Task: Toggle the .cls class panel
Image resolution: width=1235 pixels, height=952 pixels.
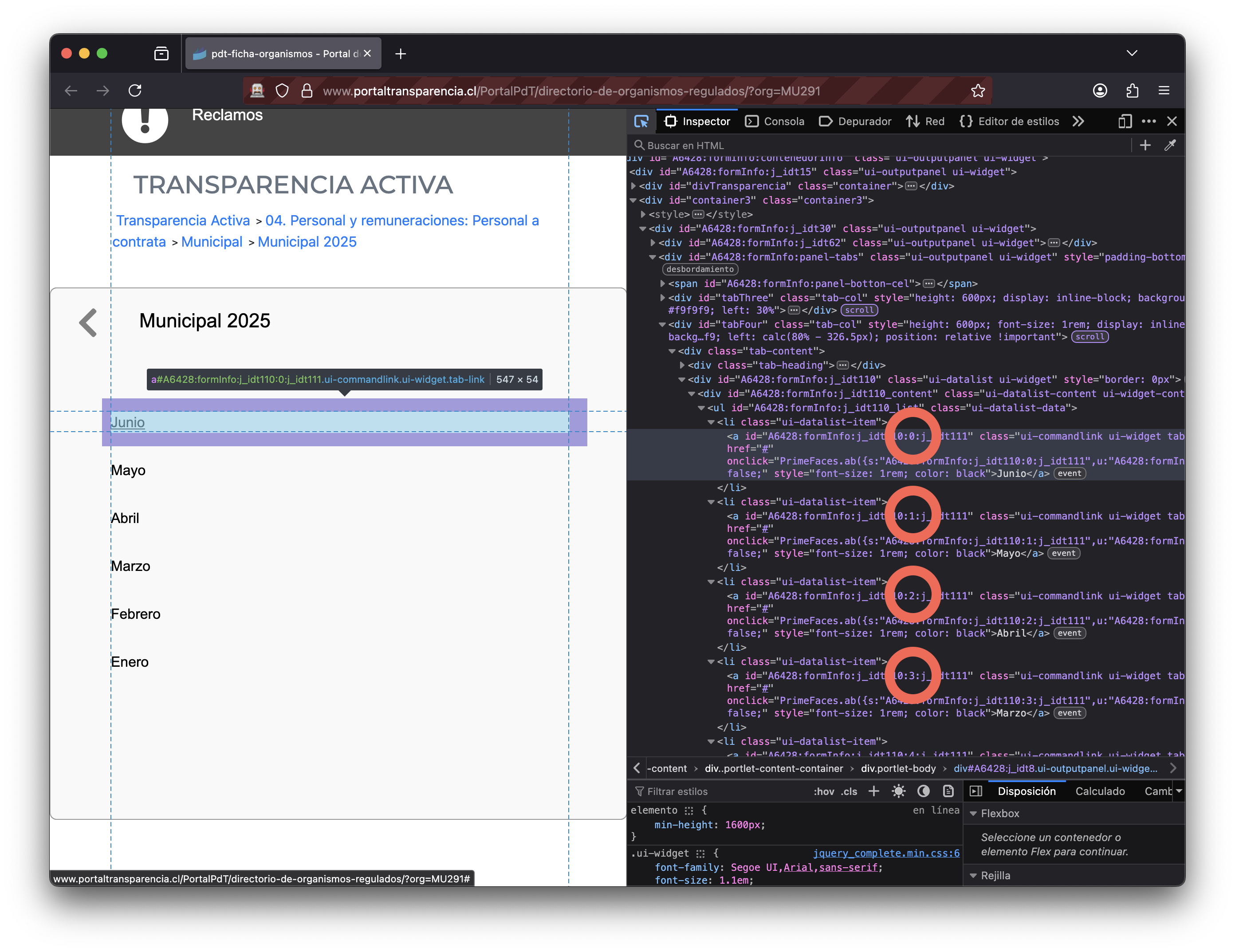Action: (849, 791)
